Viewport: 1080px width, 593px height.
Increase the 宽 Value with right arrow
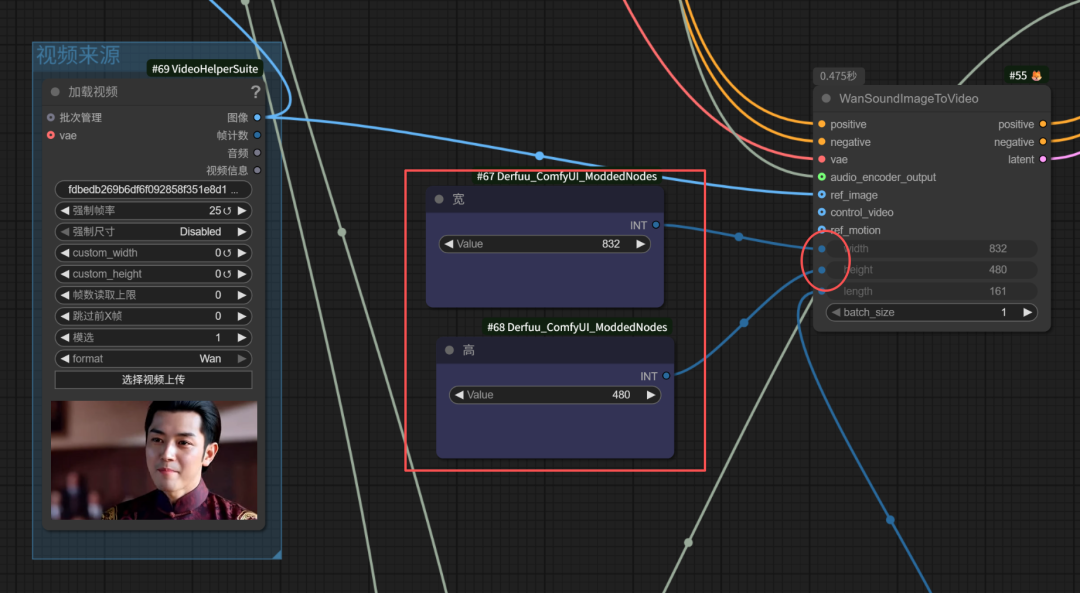640,244
